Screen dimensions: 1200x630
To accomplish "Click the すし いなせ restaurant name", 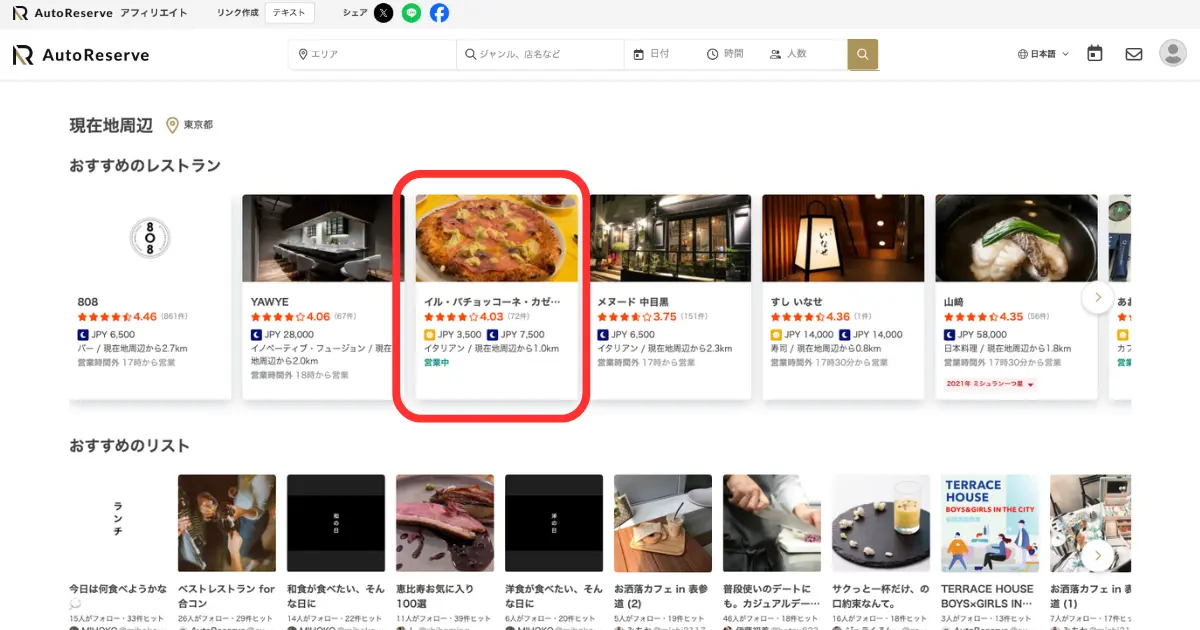I will 797,301.
